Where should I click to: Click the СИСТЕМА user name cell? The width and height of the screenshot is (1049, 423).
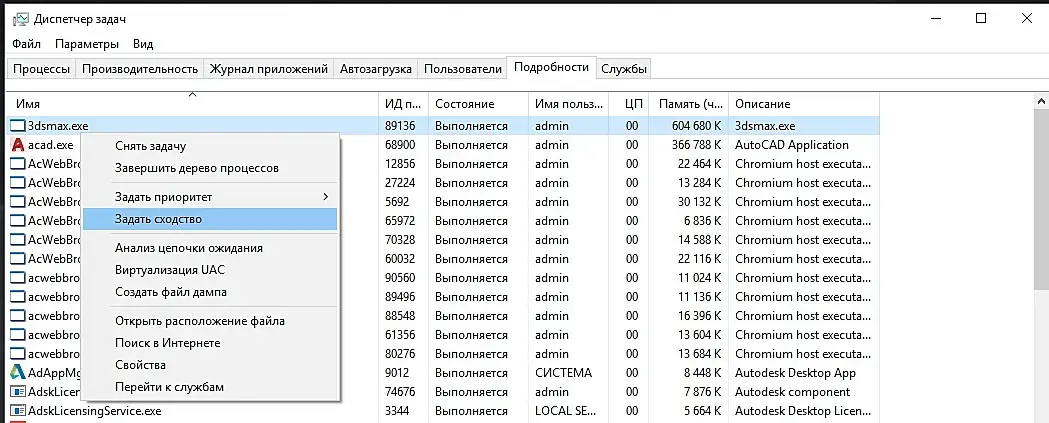563,373
